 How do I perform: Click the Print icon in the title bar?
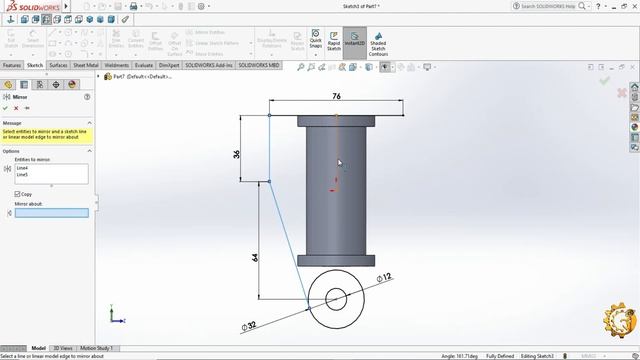133,6
